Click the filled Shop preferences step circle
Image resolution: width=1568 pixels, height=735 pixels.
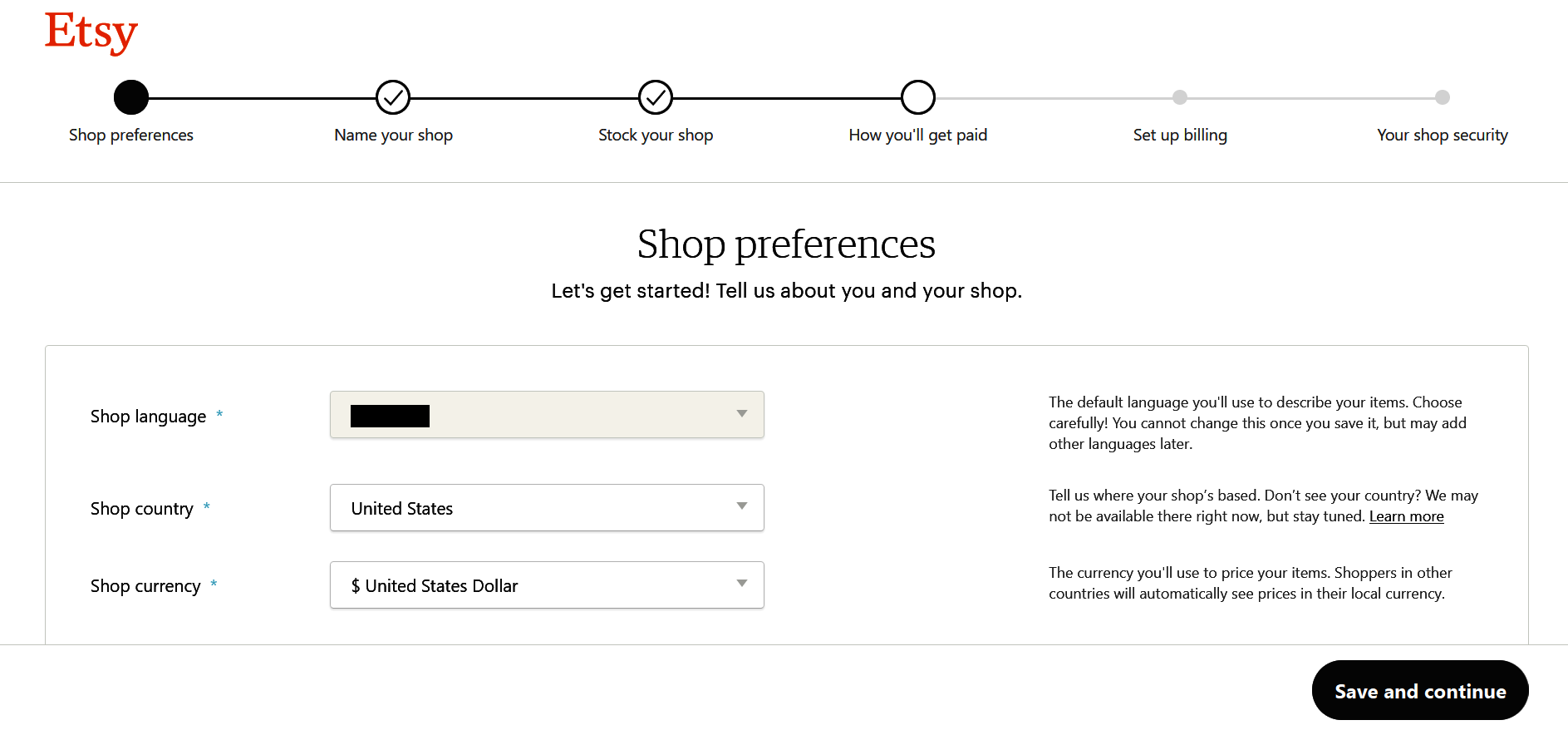click(130, 96)
